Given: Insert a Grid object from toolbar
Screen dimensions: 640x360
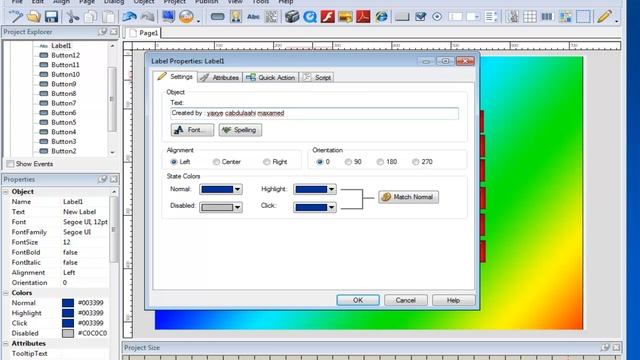Looking at the screenshot, I should click(x=529, y=17).
